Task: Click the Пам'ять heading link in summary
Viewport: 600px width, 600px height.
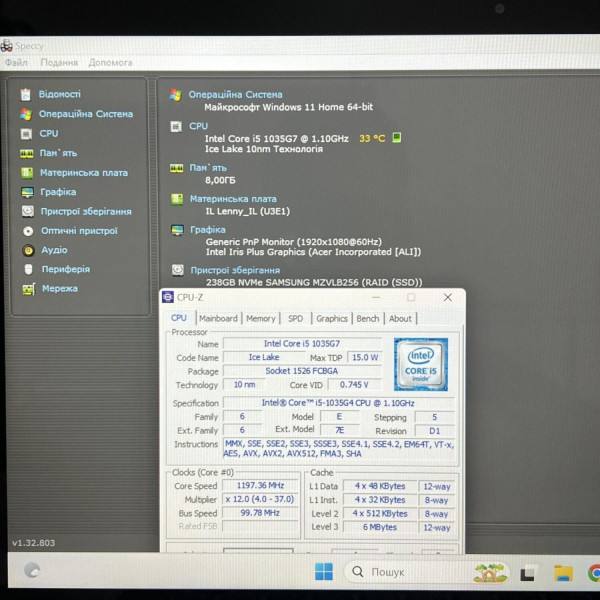Action: pos(208,168)
